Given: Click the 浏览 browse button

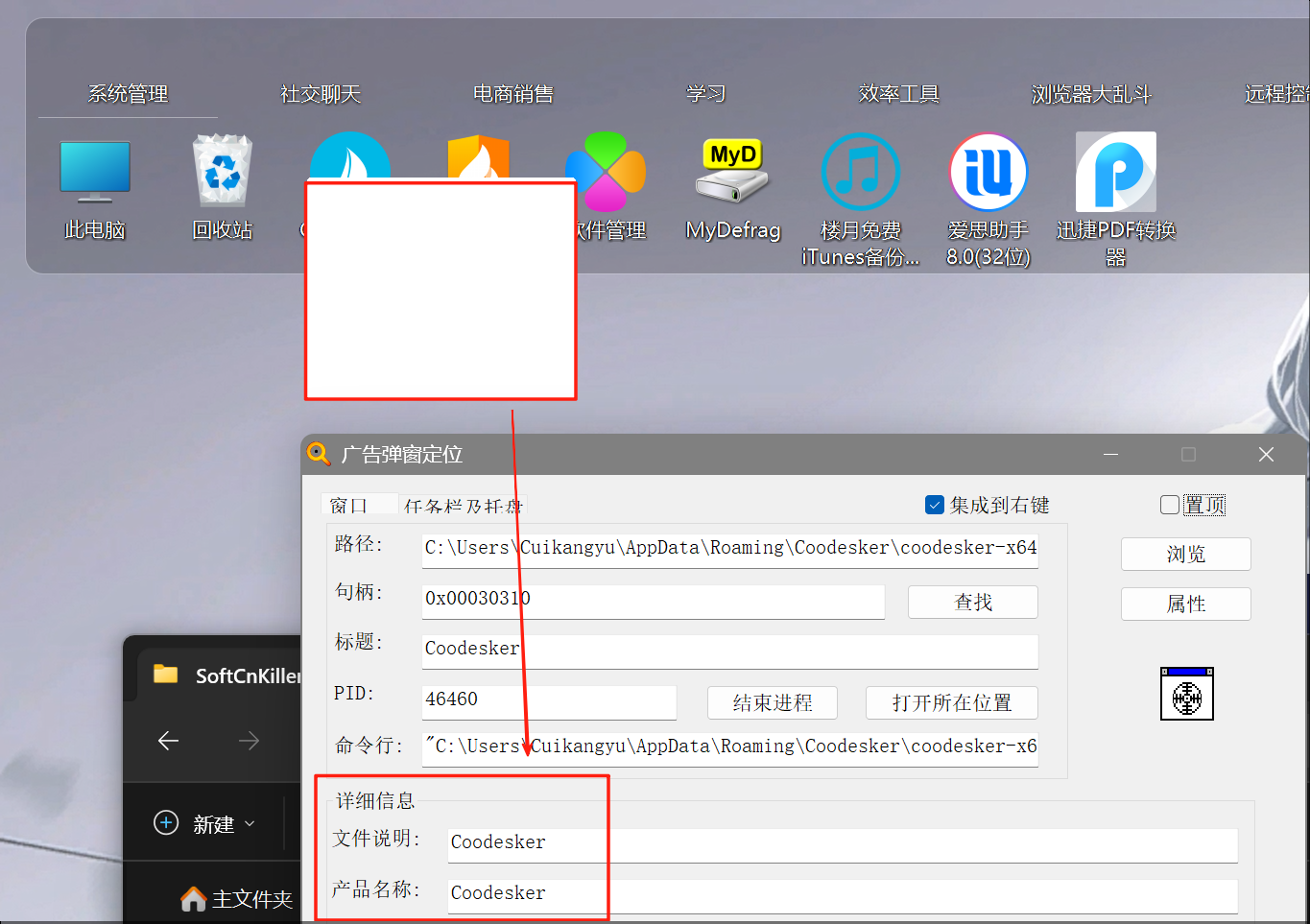Looking at the screenshot, I should [x=1185, y=555].
